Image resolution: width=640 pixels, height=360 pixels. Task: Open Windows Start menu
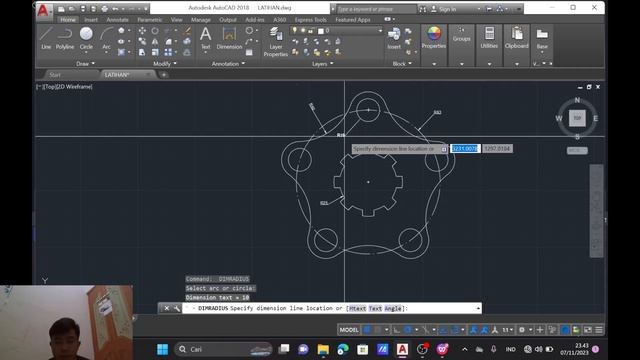(162, 349)
